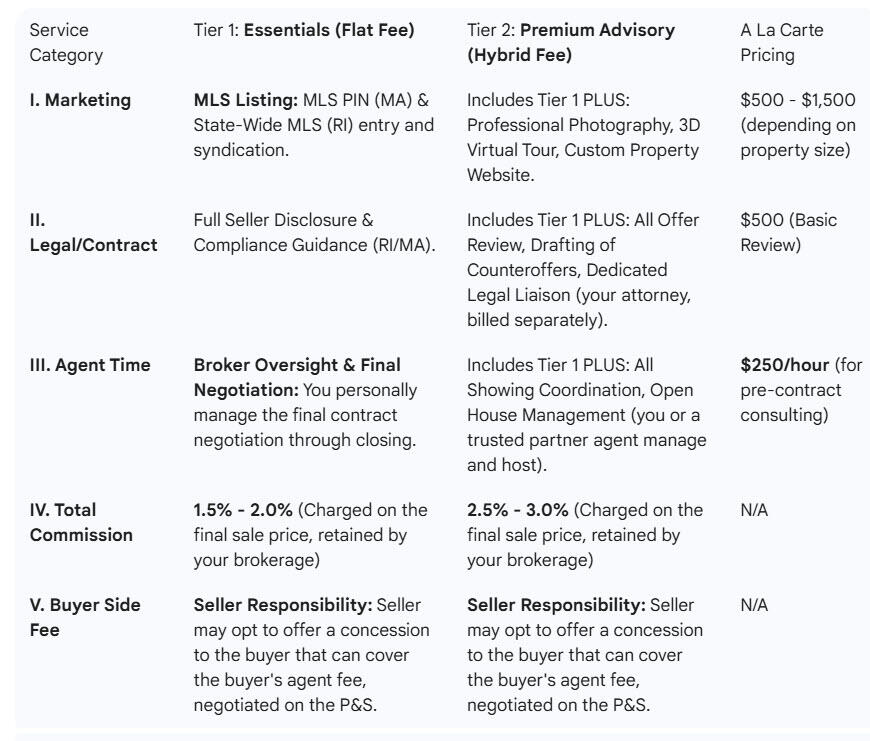Click the Full Seller Disclosure cell

click(x=313, y=232)
